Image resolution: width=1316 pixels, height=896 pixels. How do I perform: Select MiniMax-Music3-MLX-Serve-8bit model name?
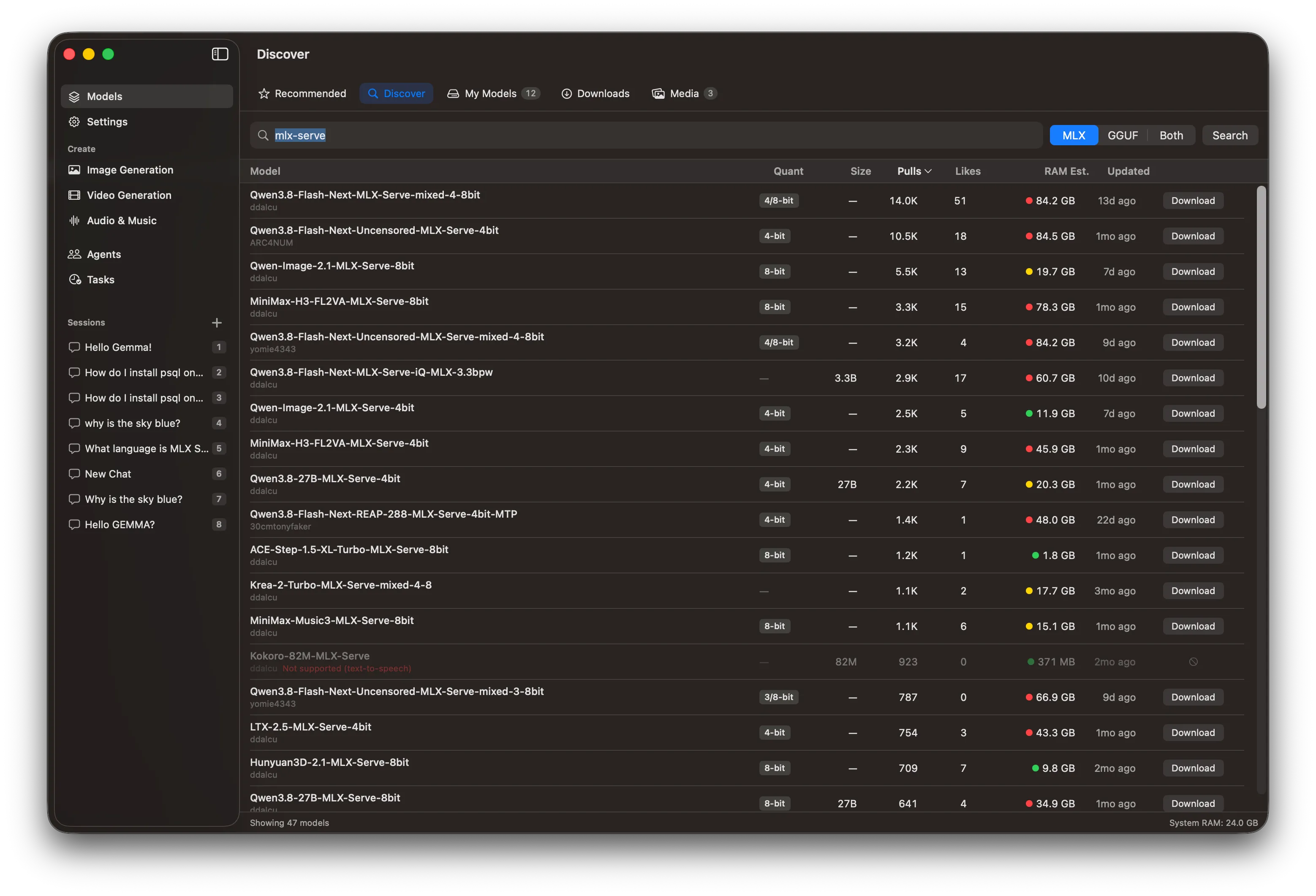(x=332, y=620)
